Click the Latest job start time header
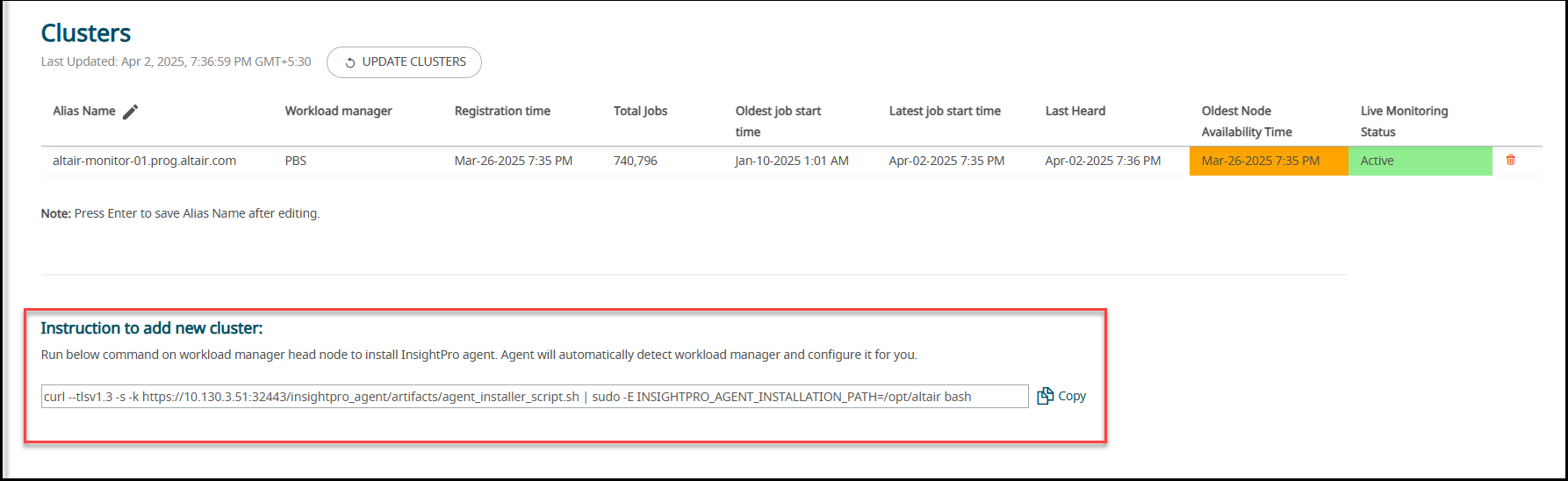Viewport: 1568px width, 481px height. pyautogui.click(x=944, y=111)
